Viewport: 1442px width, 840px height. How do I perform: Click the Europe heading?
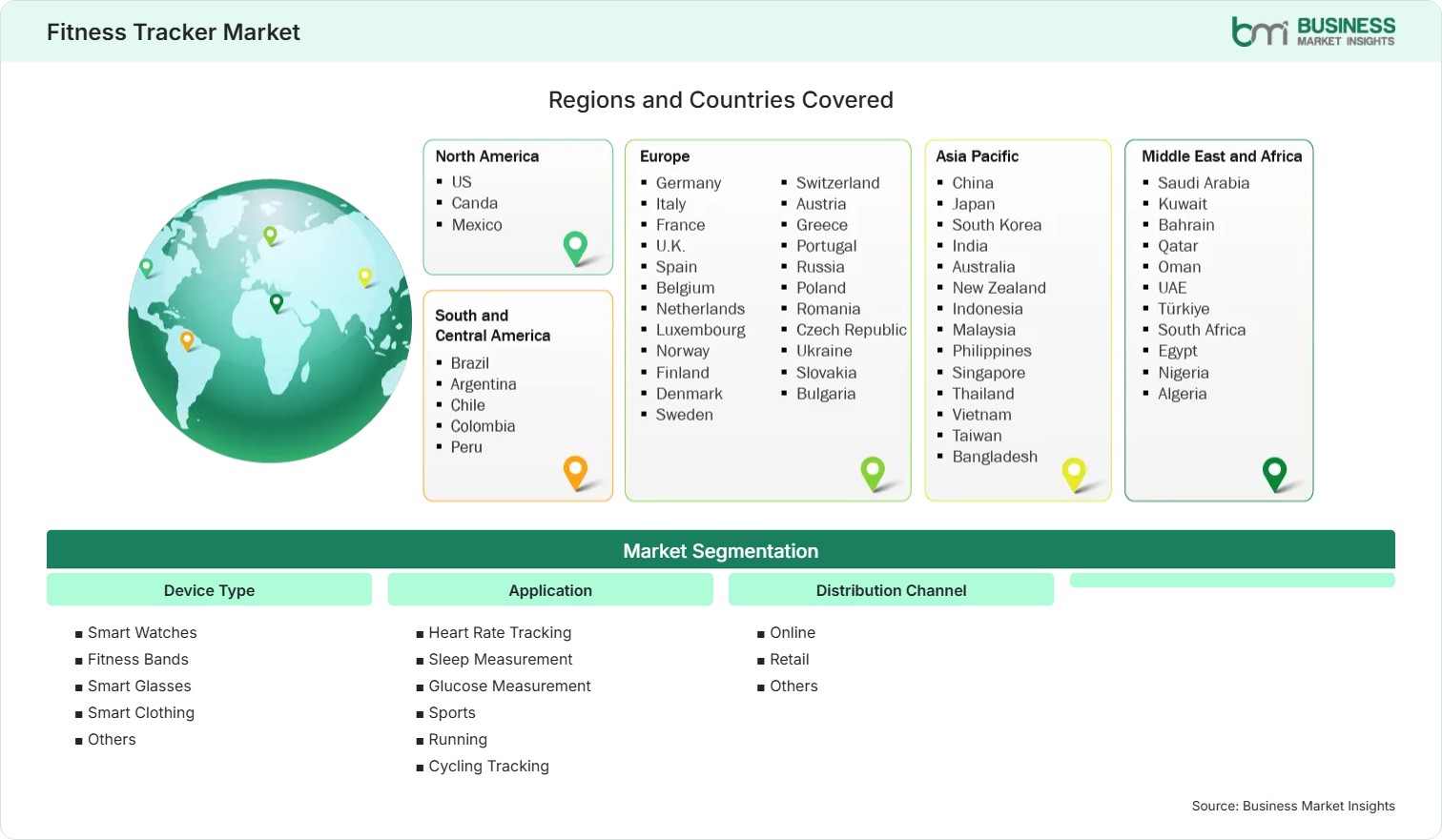665,156
